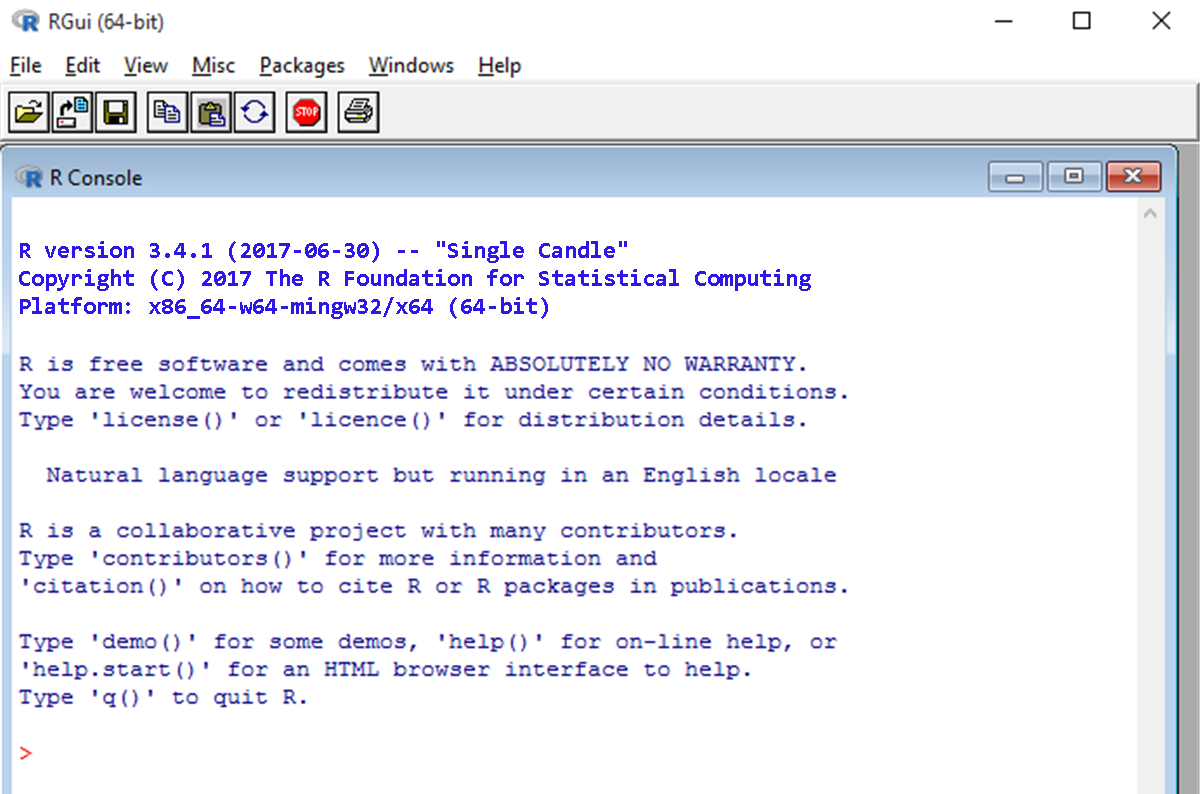The height and width of the screenshot is (794, 1200).
Task: Click the R Console title bar text
Action: 96,178
